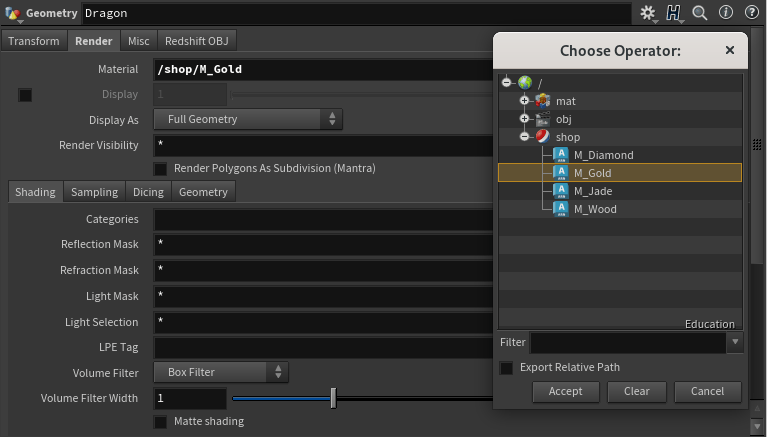Open the parameter gear settings menu
The image size is (768, 437).
pos(649,13)
